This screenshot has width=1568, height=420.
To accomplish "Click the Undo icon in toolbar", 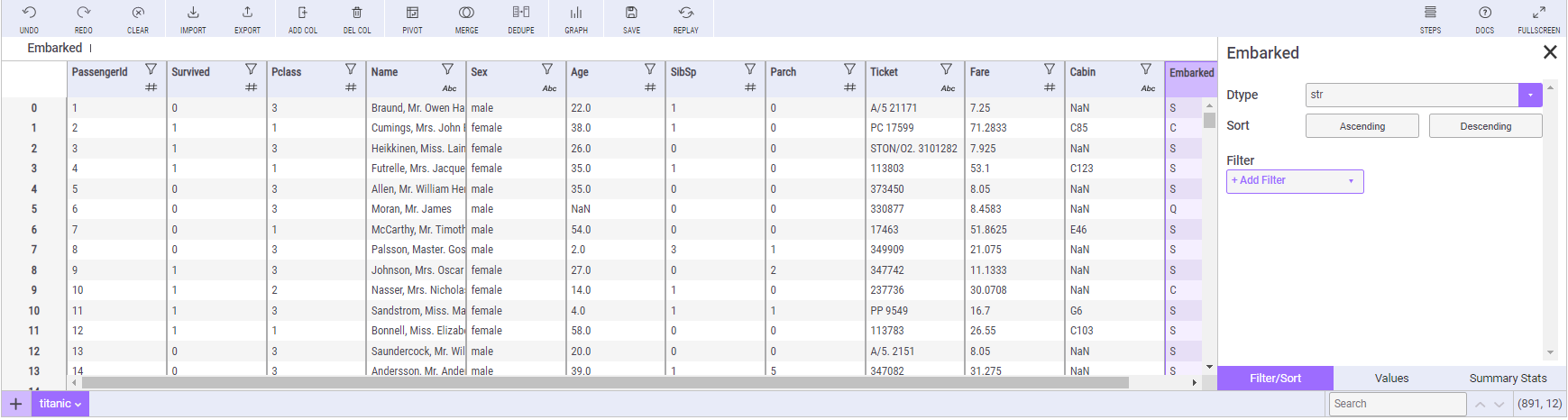I will pos(29,18).
